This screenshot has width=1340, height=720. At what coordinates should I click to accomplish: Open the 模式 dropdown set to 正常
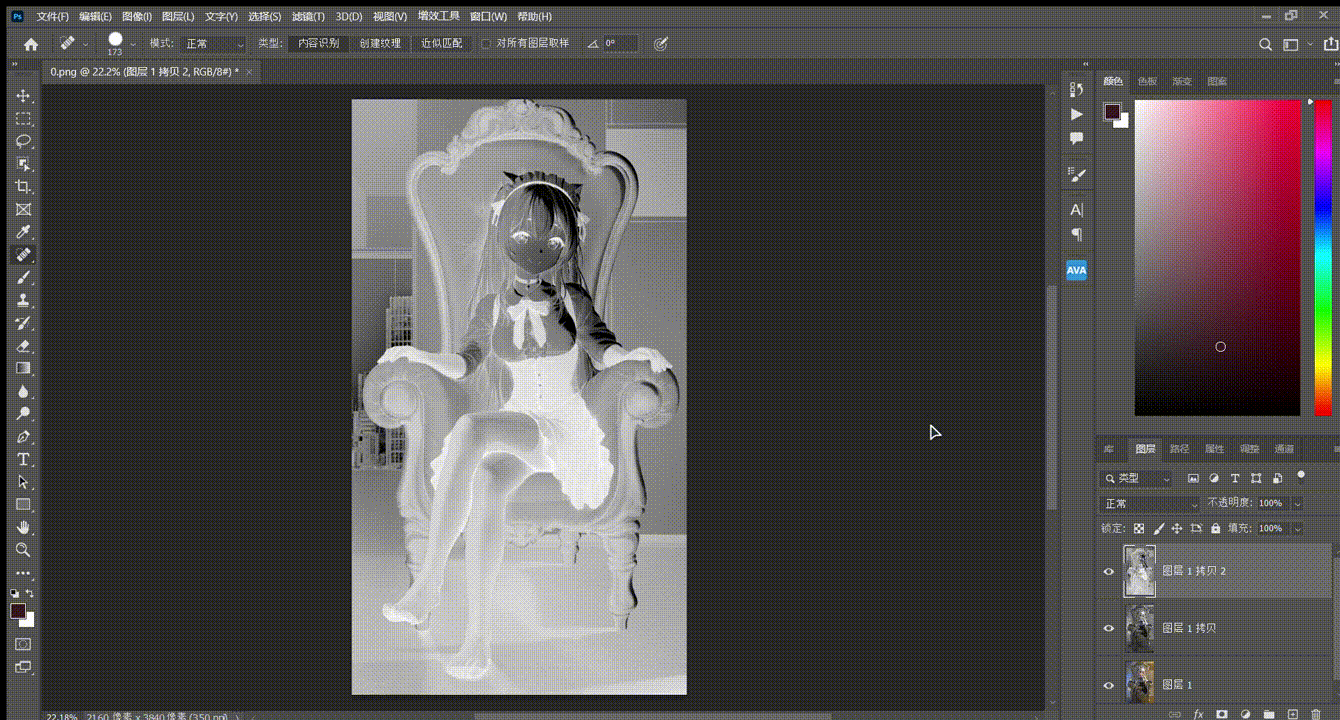(x=213, y=44)
